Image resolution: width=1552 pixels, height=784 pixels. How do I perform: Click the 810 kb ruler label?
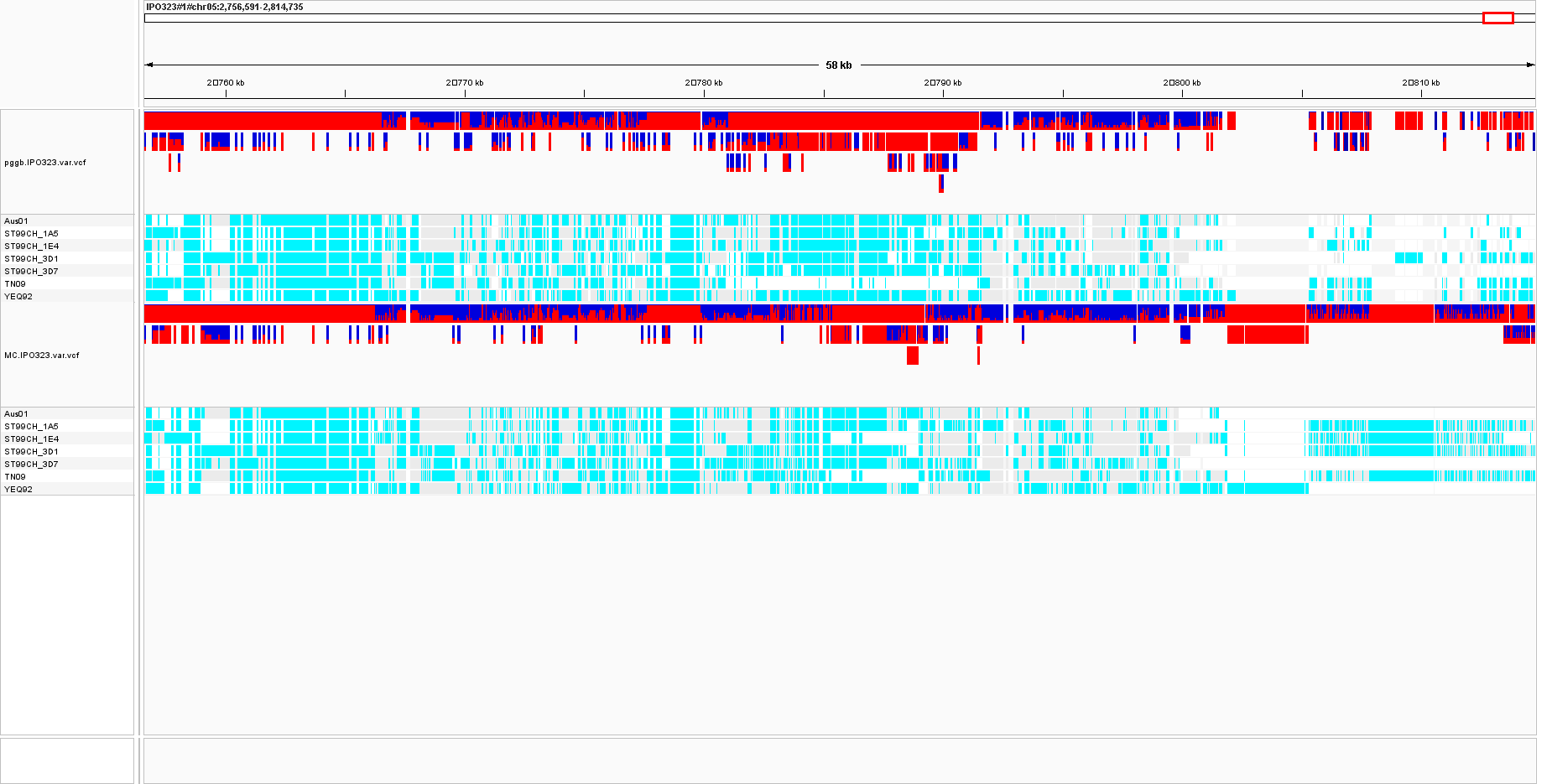click(1421, 83)
